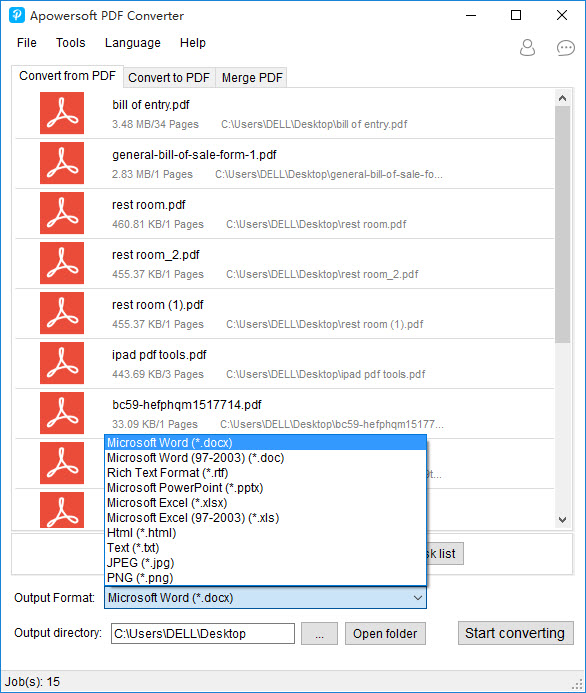
Task: Click PDF icon for bill of entry.pdf
Action: point(62,113)
